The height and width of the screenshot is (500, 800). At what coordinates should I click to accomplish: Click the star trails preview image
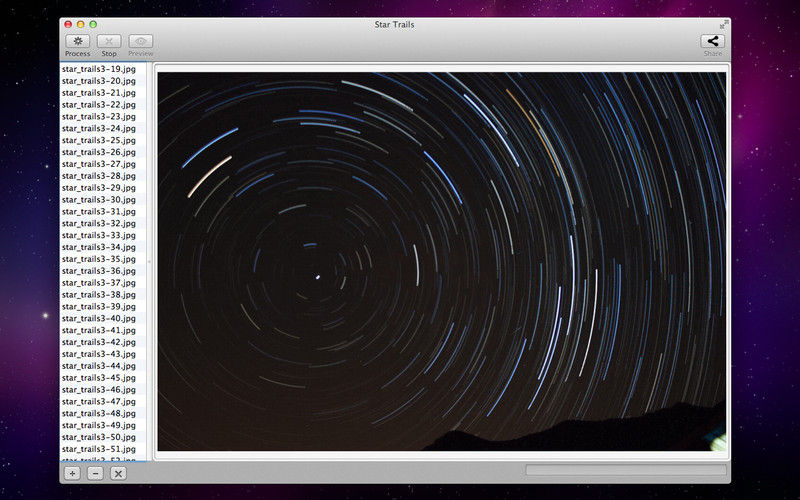click(x=442, y=261)
